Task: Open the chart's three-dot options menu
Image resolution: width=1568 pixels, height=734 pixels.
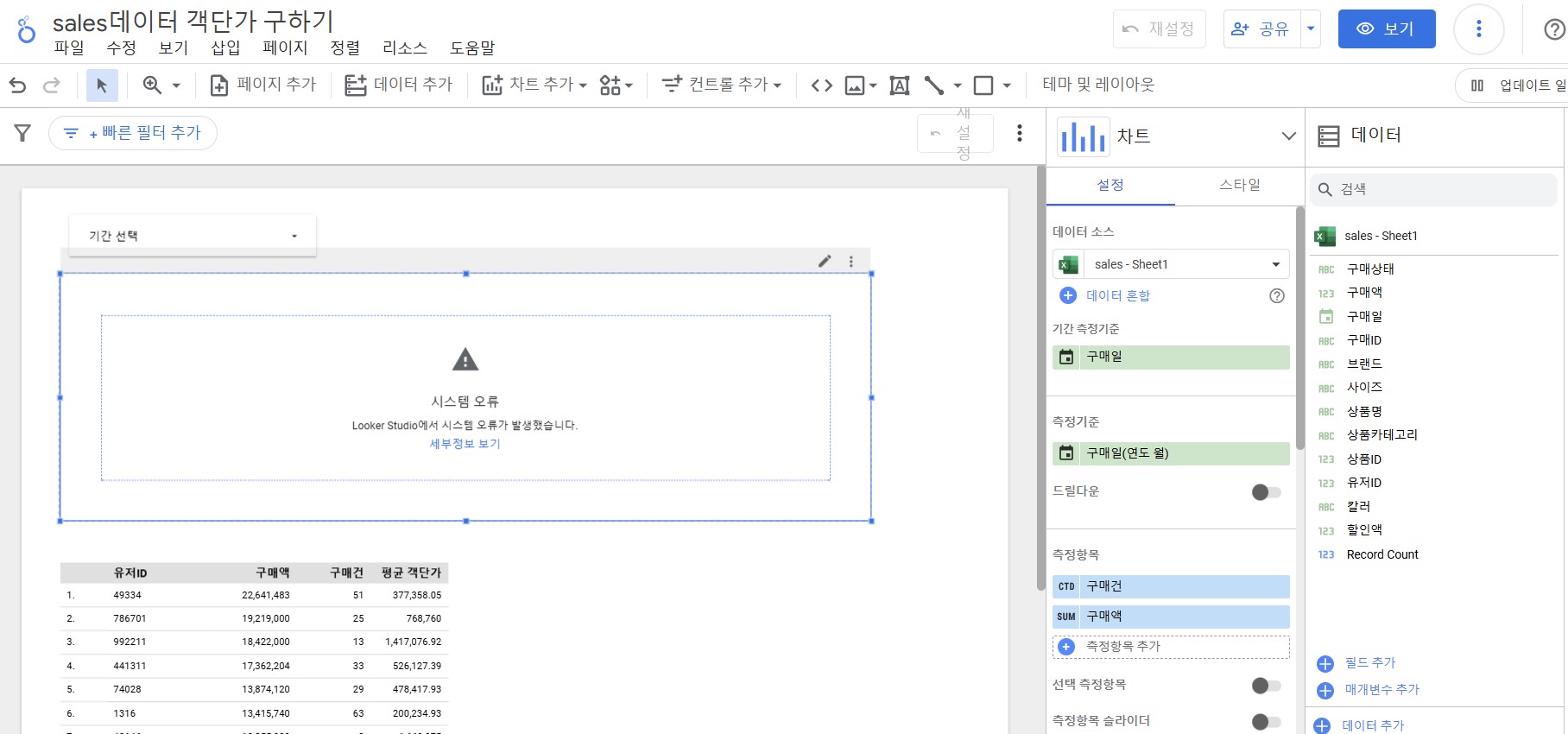Action: [851, 261]
